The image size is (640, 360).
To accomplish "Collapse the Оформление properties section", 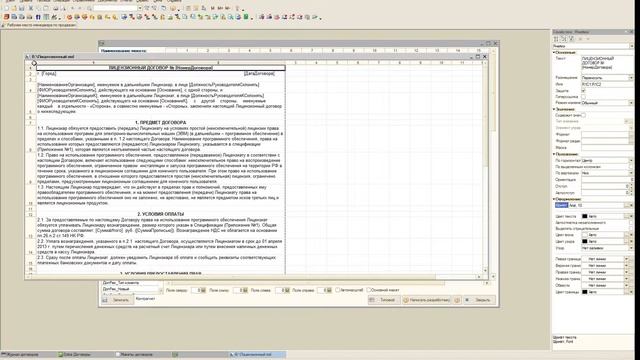I will coord(554,199).
